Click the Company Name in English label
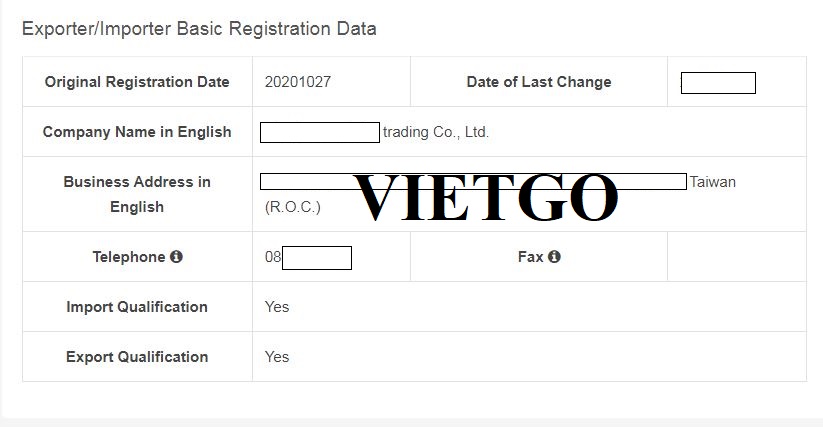This screenshot has width=823, height=427. 137,132
